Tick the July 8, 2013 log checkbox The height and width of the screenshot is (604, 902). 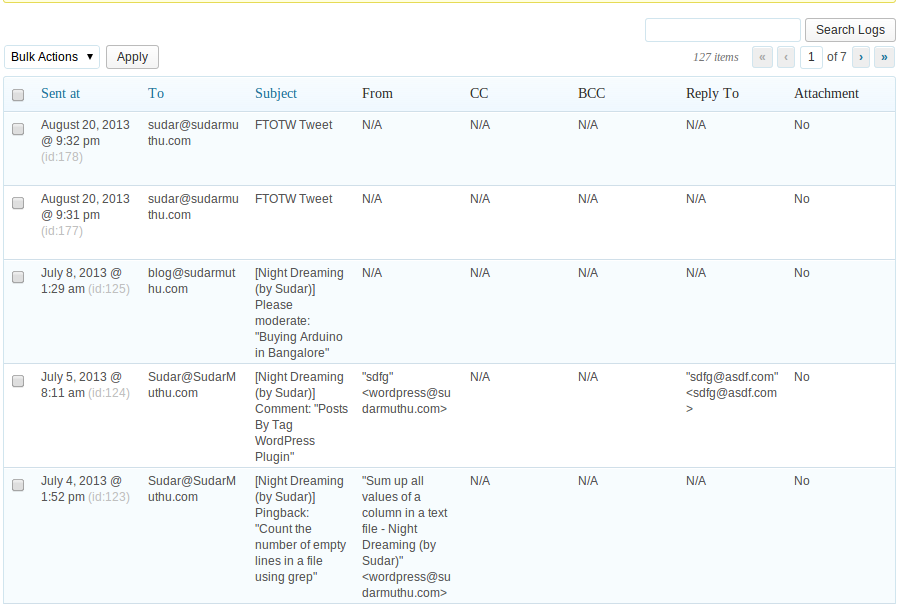click(x=18, y=277)
